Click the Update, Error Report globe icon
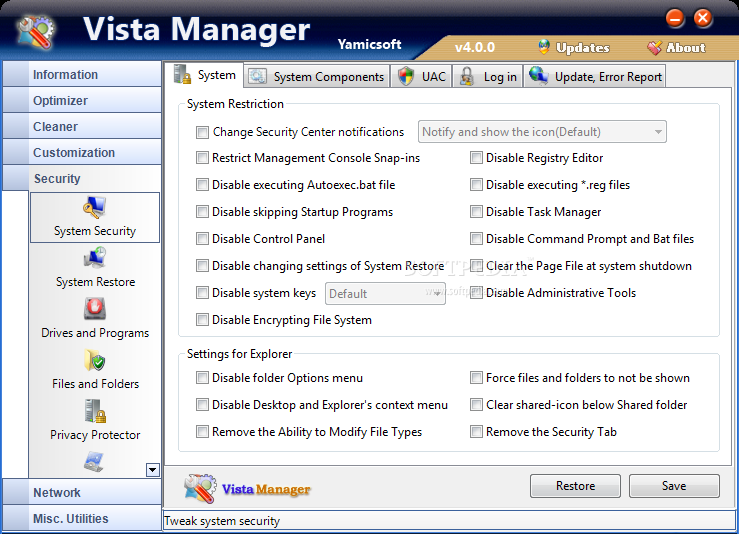The width and height of the screenshot is (739, 534). click(538, 75)
